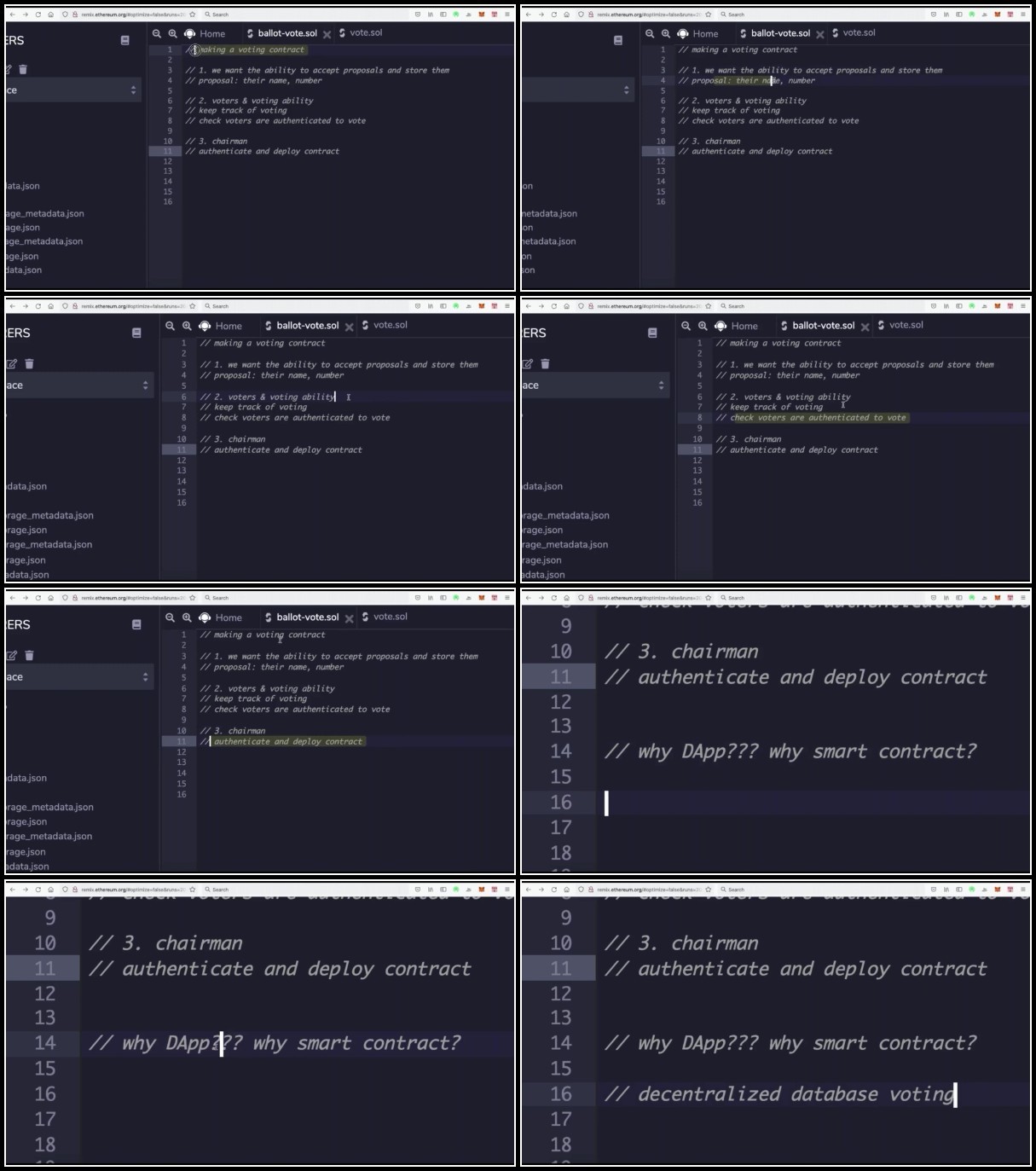Open workspace dropdown in third-row left frame
The image size is (1036, 1171).
pos(78,677)
